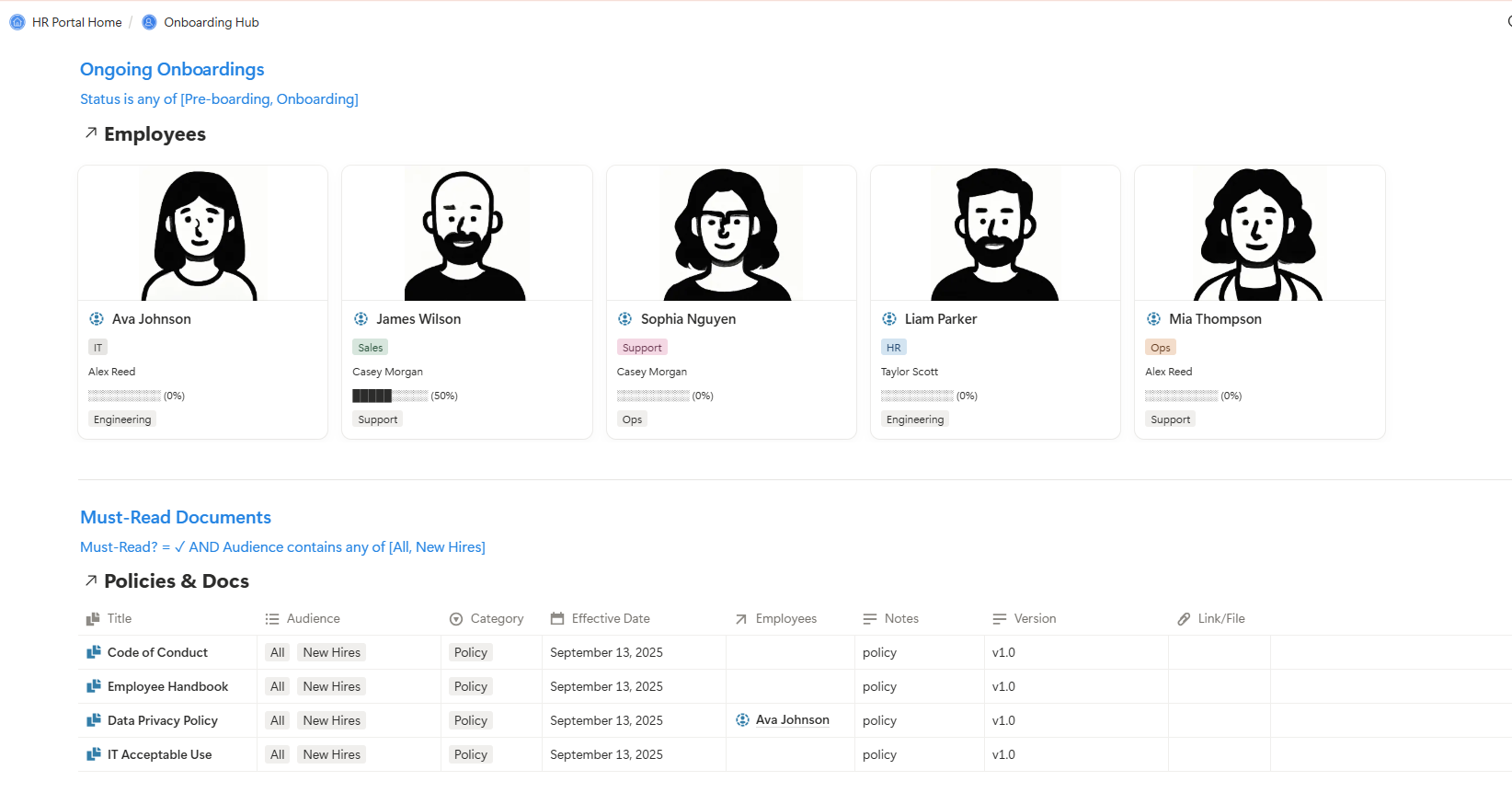This screenshot has width=1512, height=804.
Task: Open the Onboarding Hub breadcrumb
Action: point(212,22)
